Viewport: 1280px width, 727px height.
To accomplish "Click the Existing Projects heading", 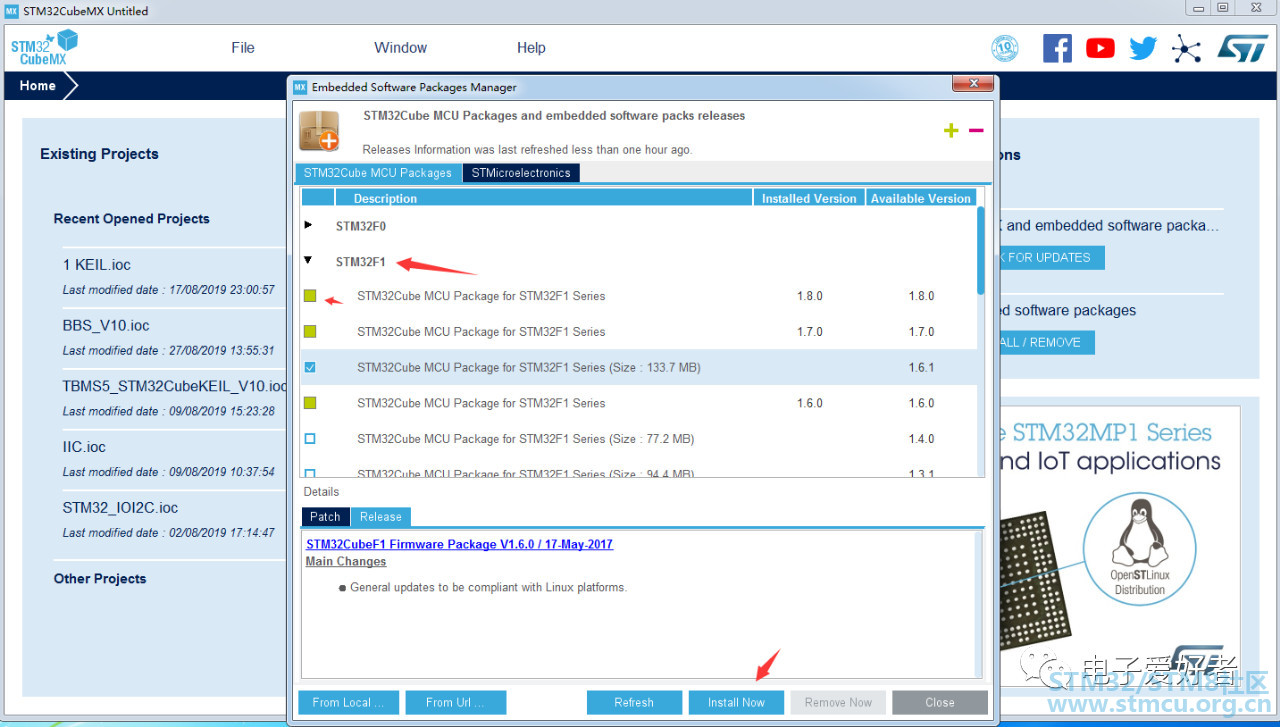I will [99, 154].
